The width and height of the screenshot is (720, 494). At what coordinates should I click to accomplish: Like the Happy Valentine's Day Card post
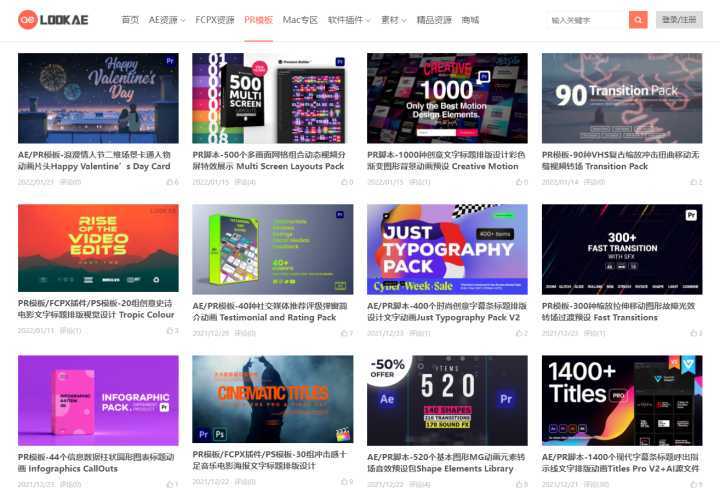(169, 182)
